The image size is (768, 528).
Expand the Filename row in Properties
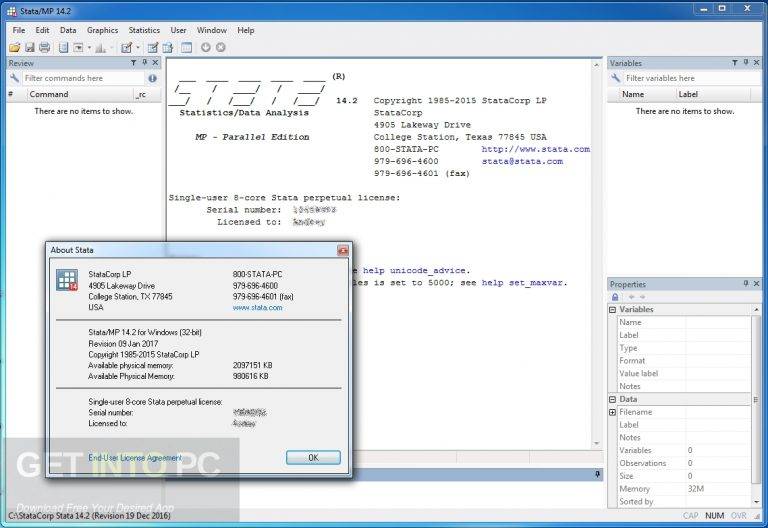612,412
